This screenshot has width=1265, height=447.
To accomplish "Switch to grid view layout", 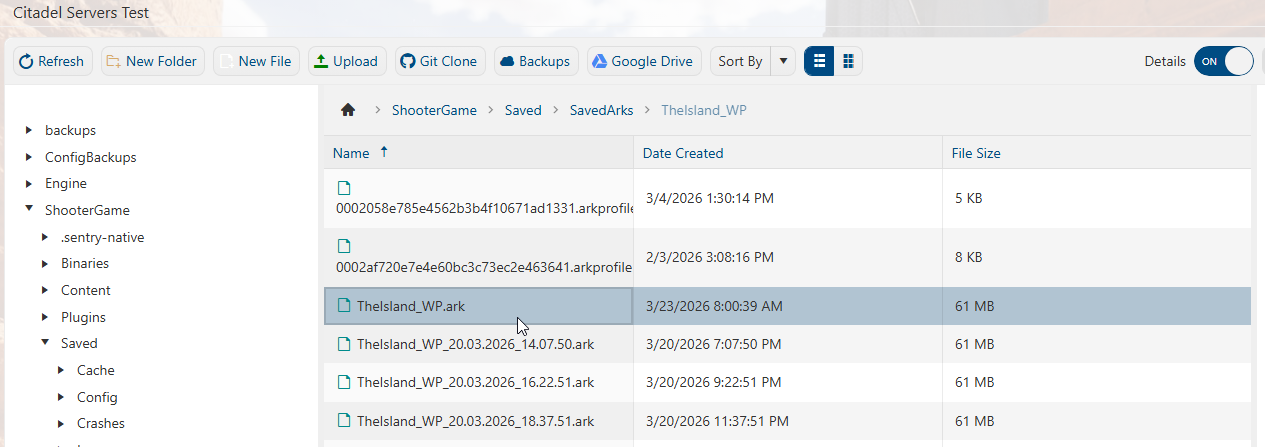I will (848, 62).
